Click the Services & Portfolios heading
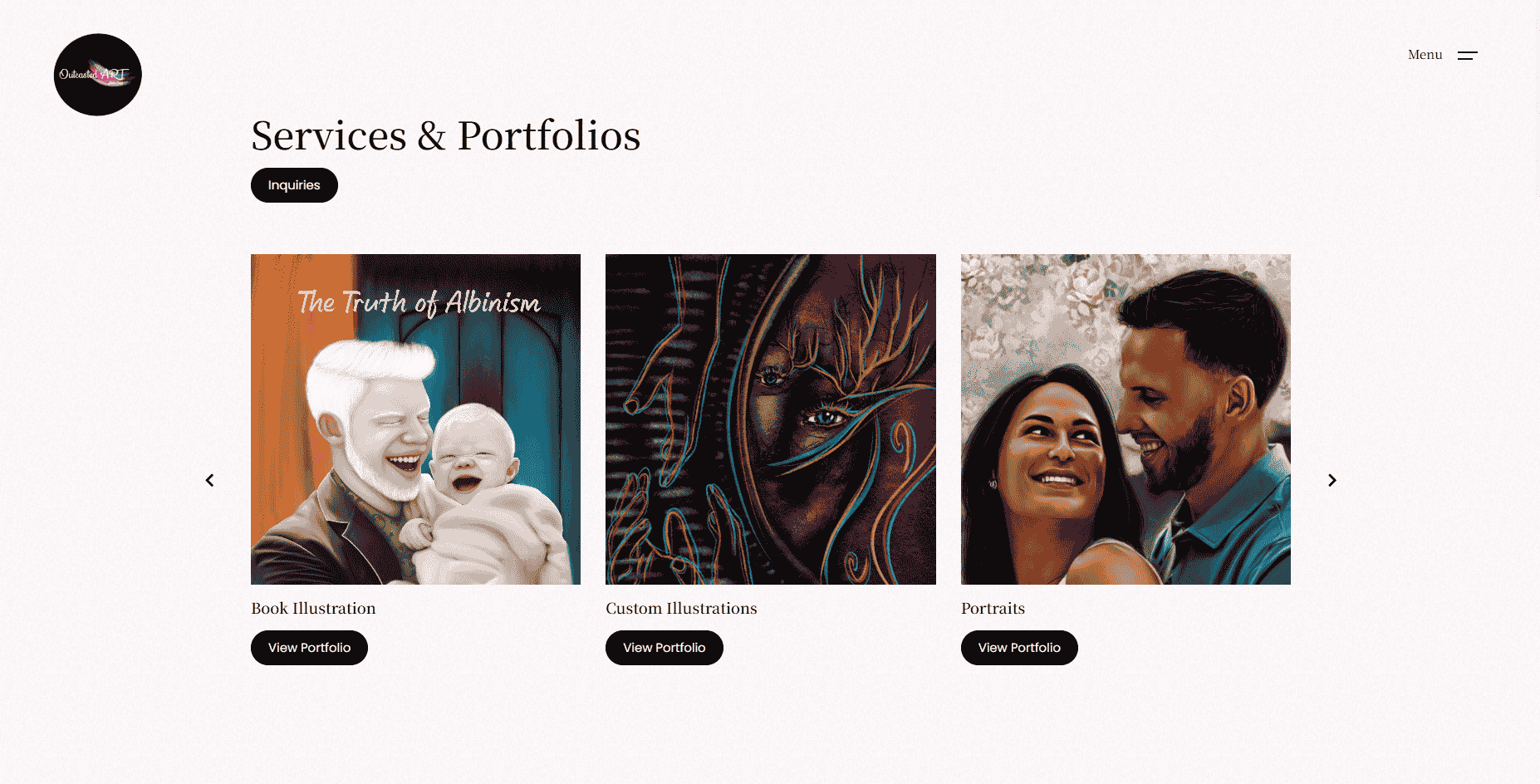The height and width of the screenshot is (784, 1540). [x=446, y=135]
